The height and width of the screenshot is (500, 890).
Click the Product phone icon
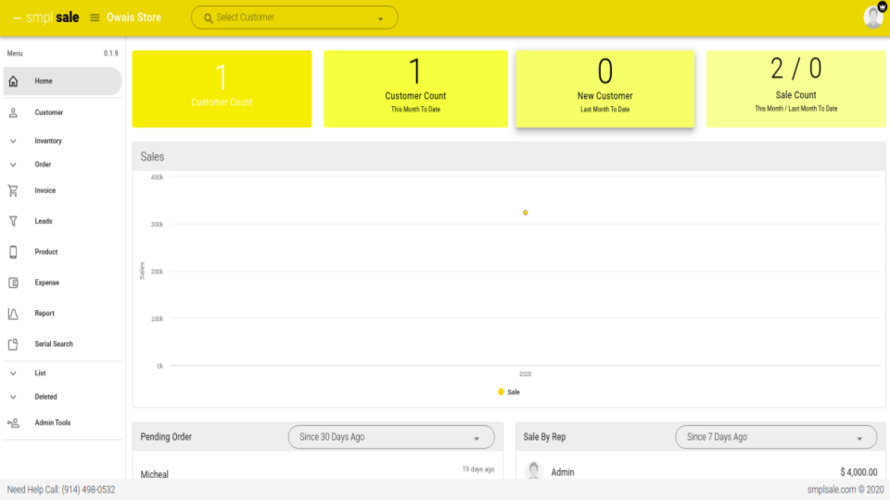(x=13, y=252)
